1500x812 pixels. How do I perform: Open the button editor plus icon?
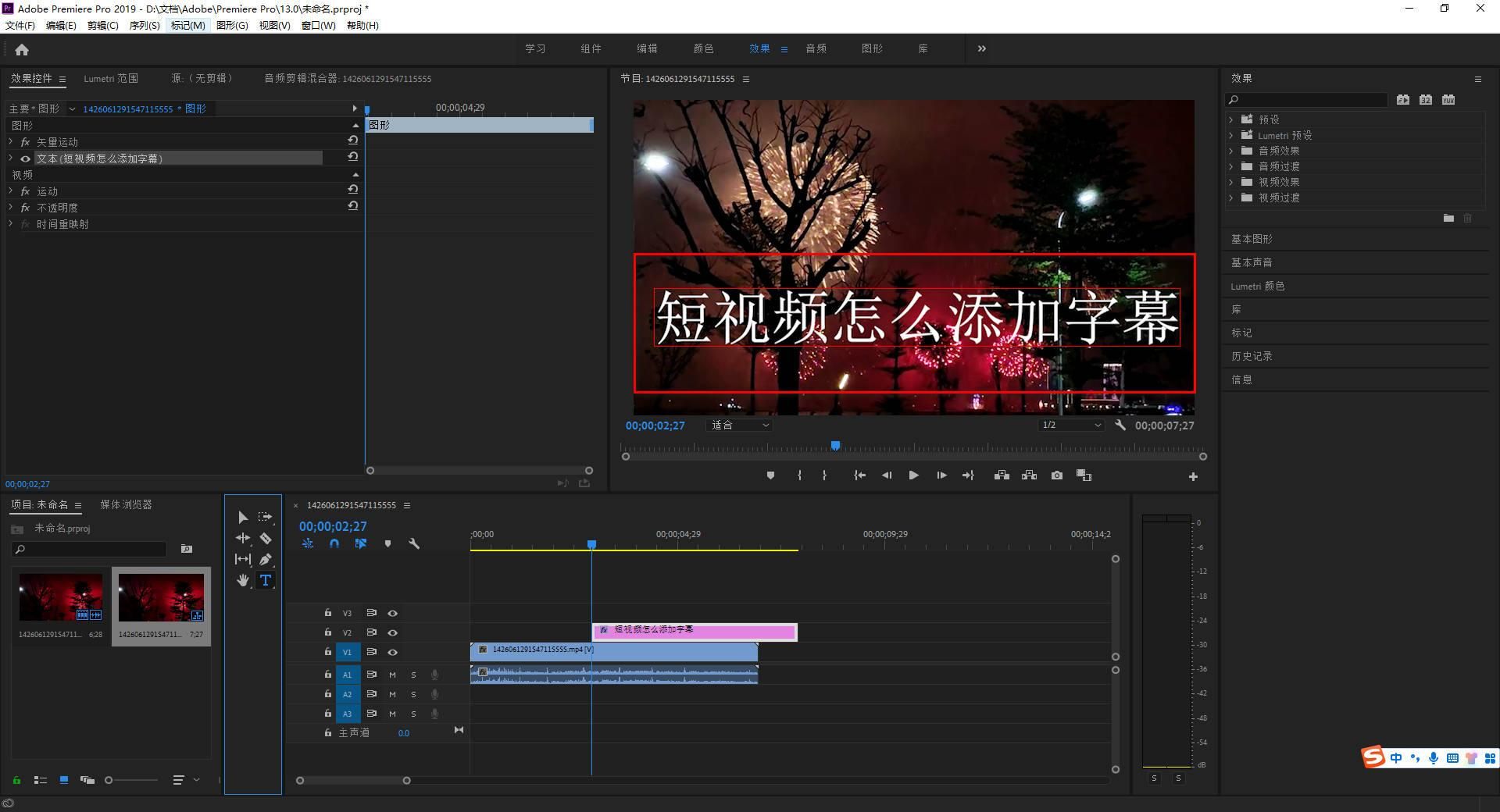click(x=1193, y=476)
